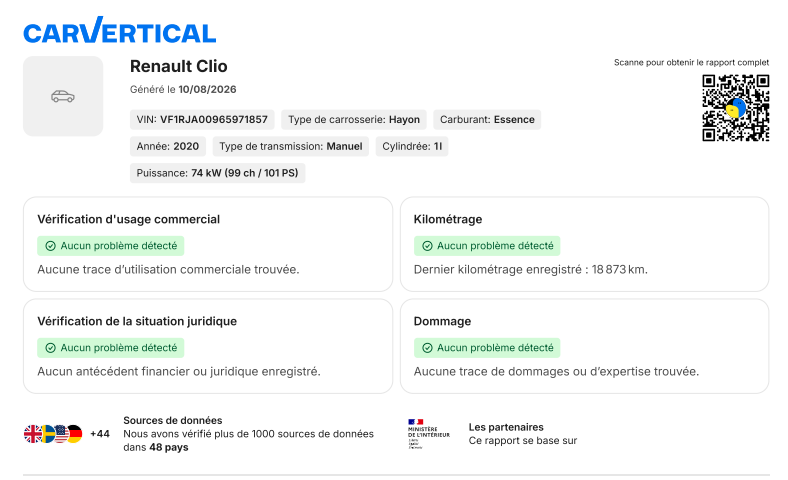Click the Sources de données heading
Viewport: 788px width, 480px height.
point(173,420)
